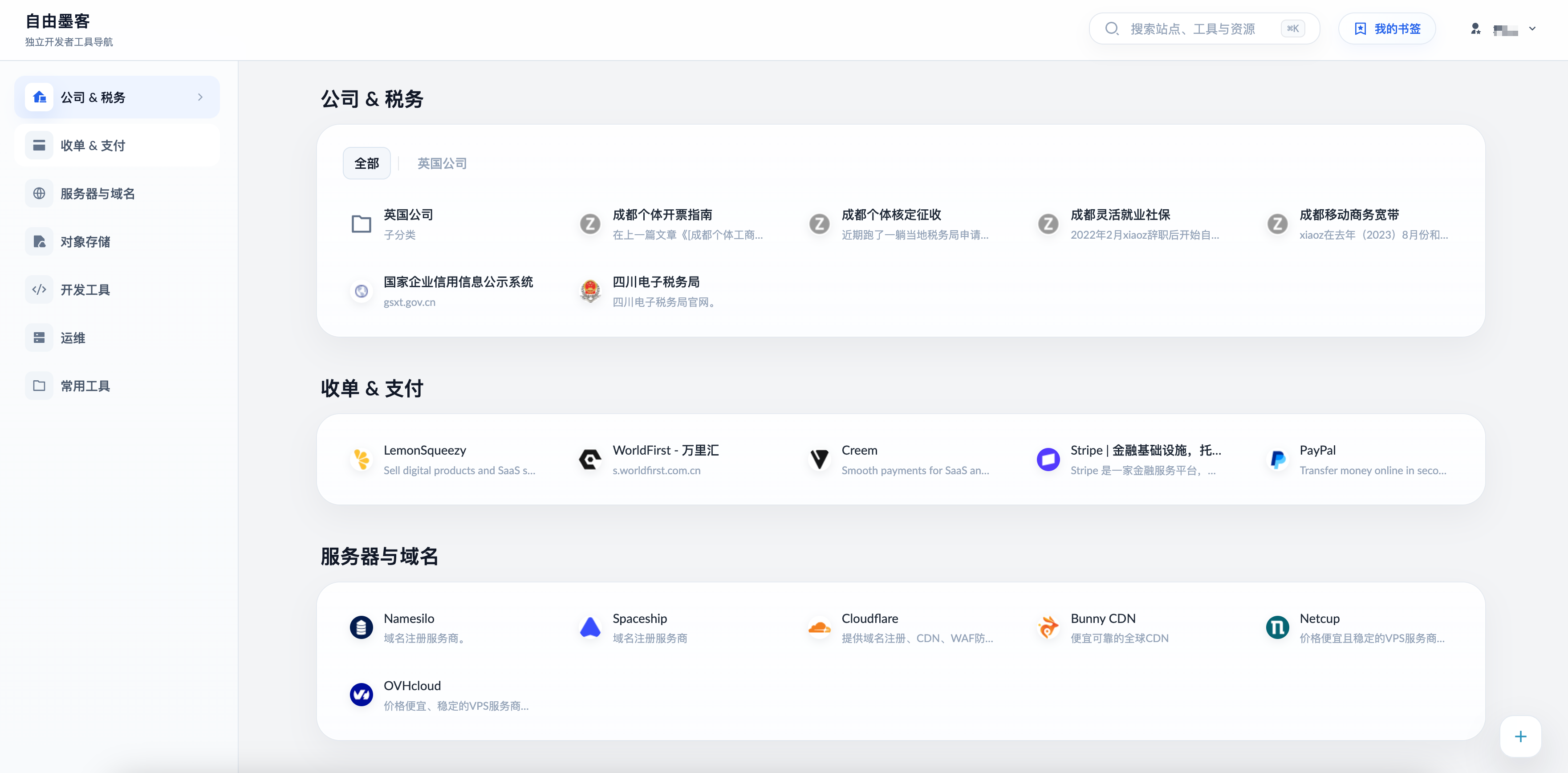Click the Creem title text
The width and height of the screenshot is (1568, 773).
click(860, 451)
